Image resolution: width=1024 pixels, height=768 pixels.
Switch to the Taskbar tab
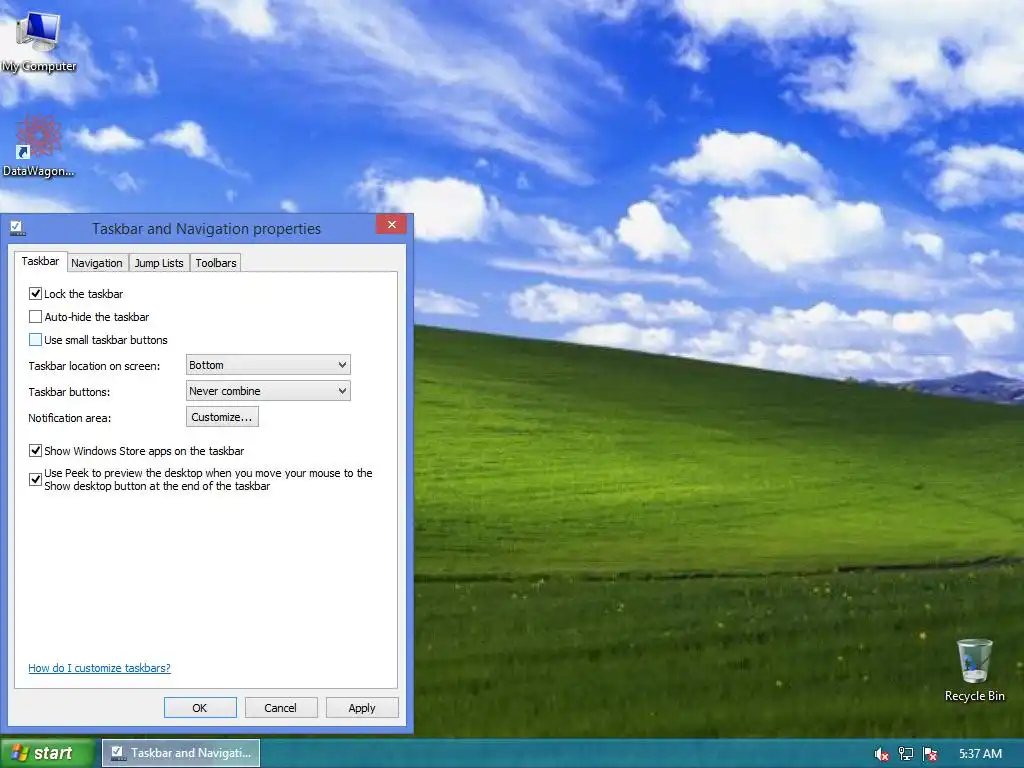click(x=40, y=261)
